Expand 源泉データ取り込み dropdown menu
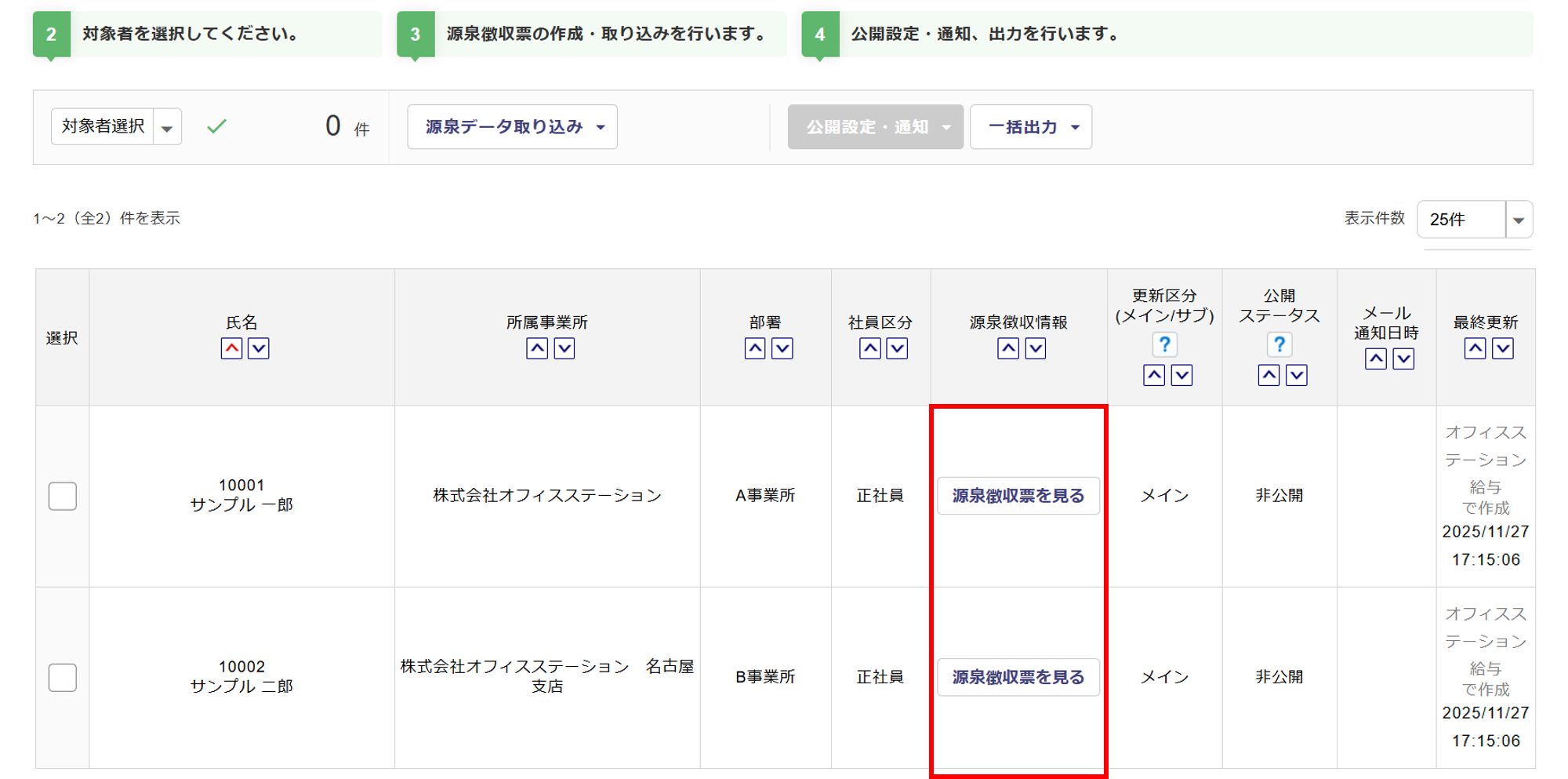Screen dimensions: 1568x779 click(513, 127)
